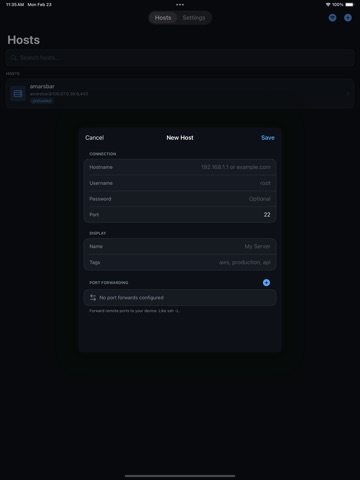Viewport: 360px width, 480px height.
Task: Tap the CONNECTION section label
Action: coord(103,154)
